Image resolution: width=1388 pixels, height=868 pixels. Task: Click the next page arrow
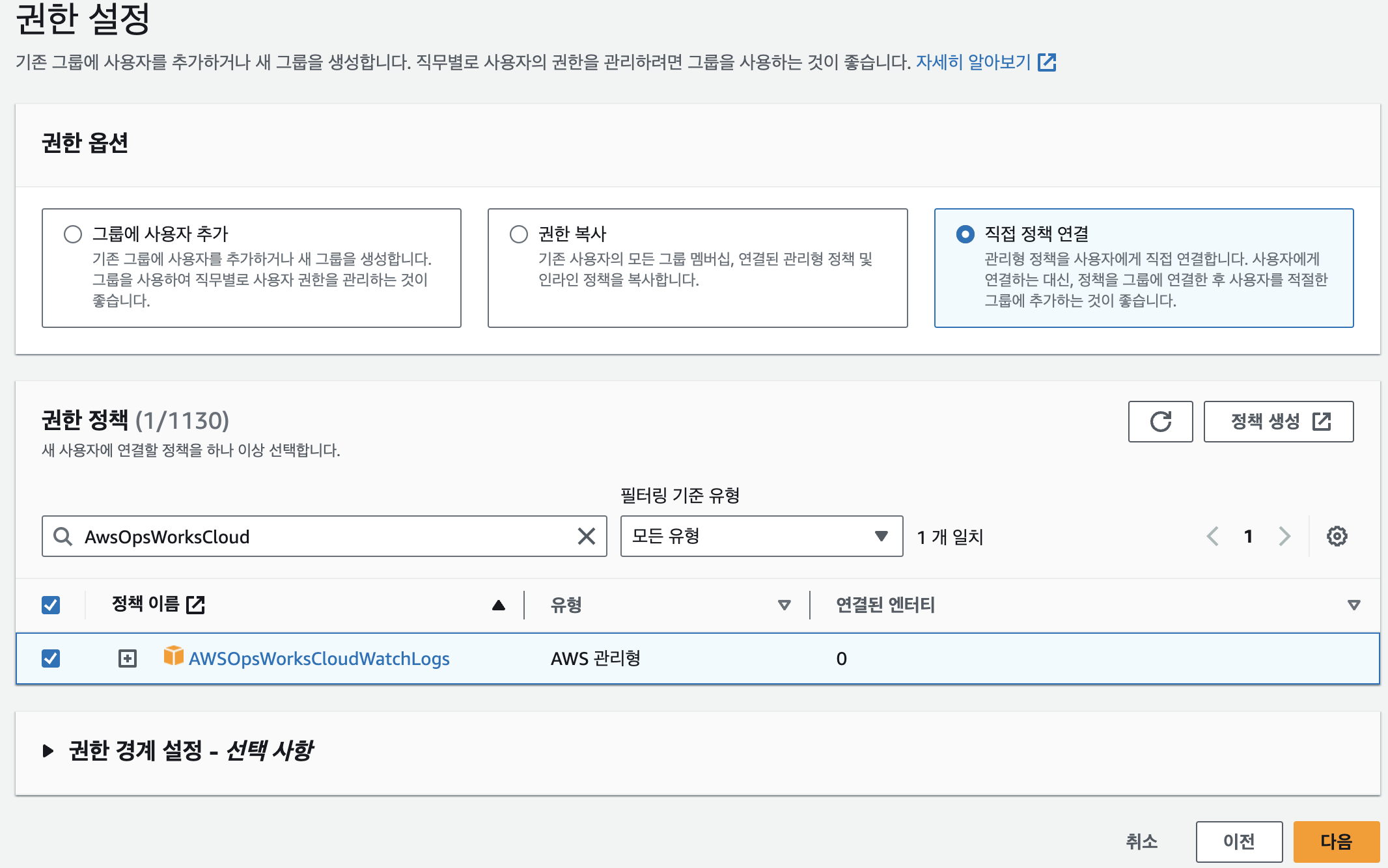point(1284,536)
